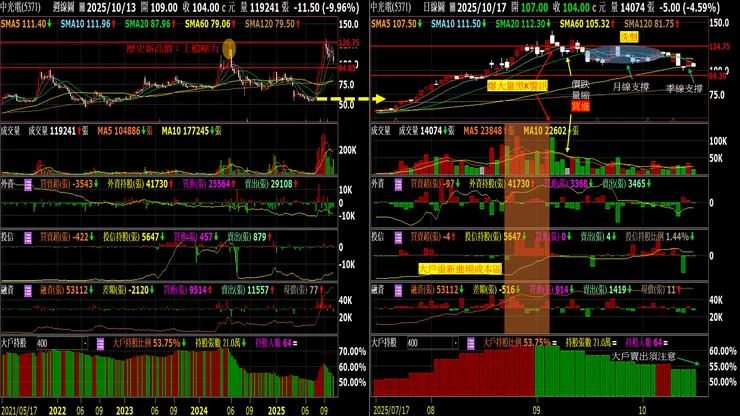Select SMA5 107.50 in daily chart

[x=396, y=23]
